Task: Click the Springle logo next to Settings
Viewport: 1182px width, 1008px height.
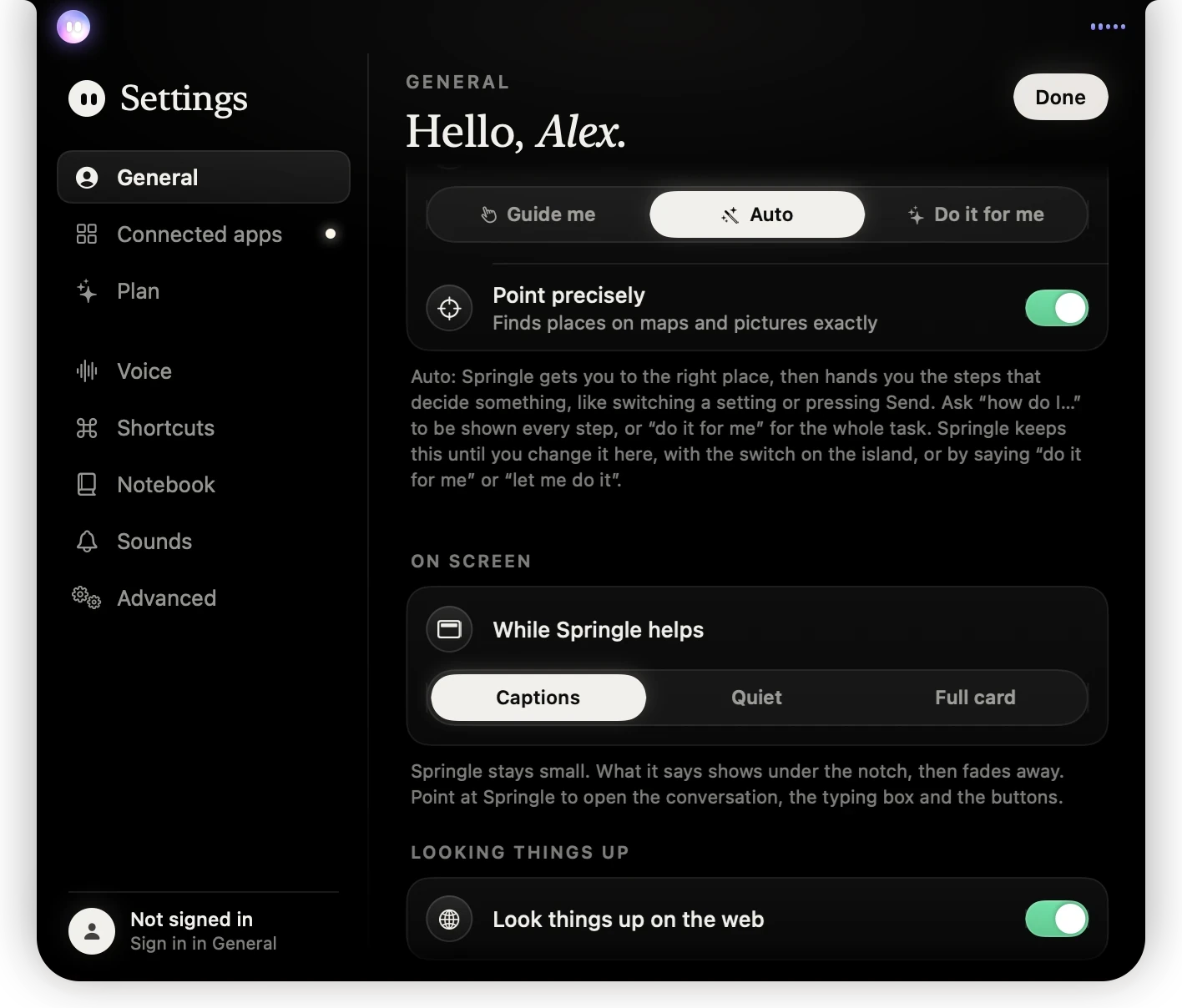Action: point(87,98)
